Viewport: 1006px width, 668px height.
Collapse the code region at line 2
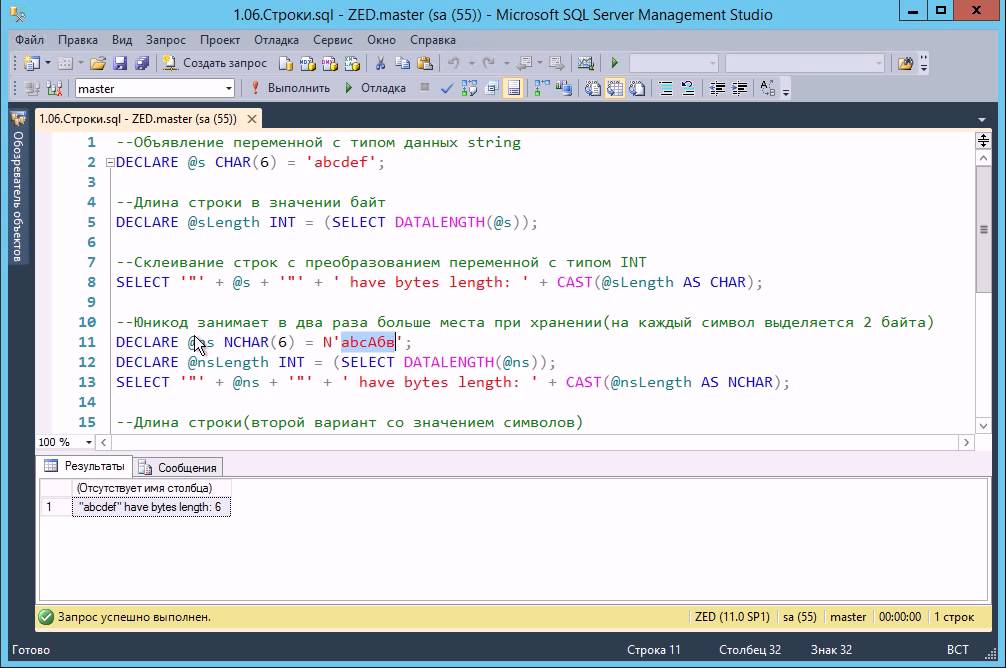pyautogui.click(x=110, y=162)
